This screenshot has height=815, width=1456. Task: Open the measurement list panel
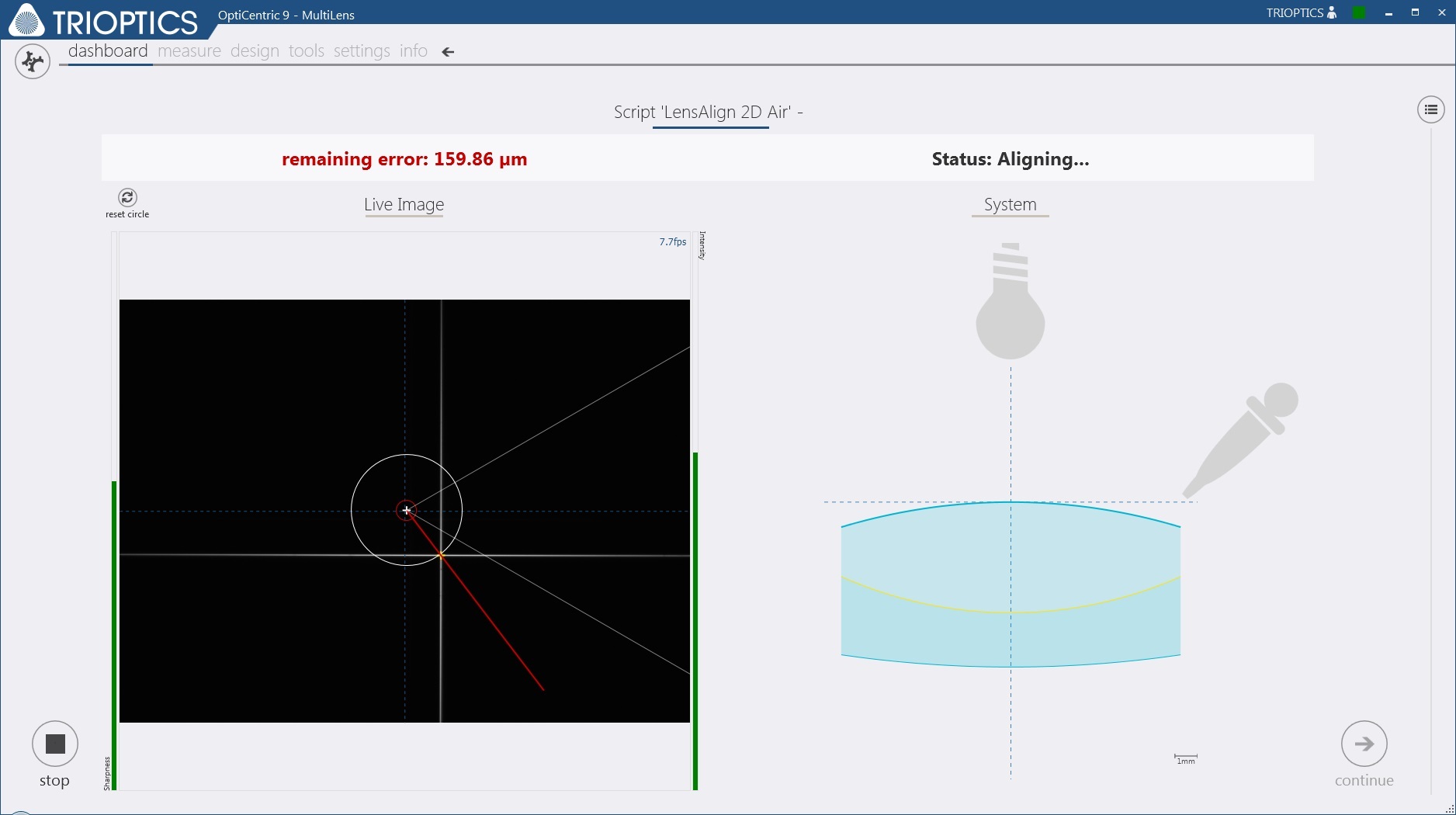(1431, 109)
